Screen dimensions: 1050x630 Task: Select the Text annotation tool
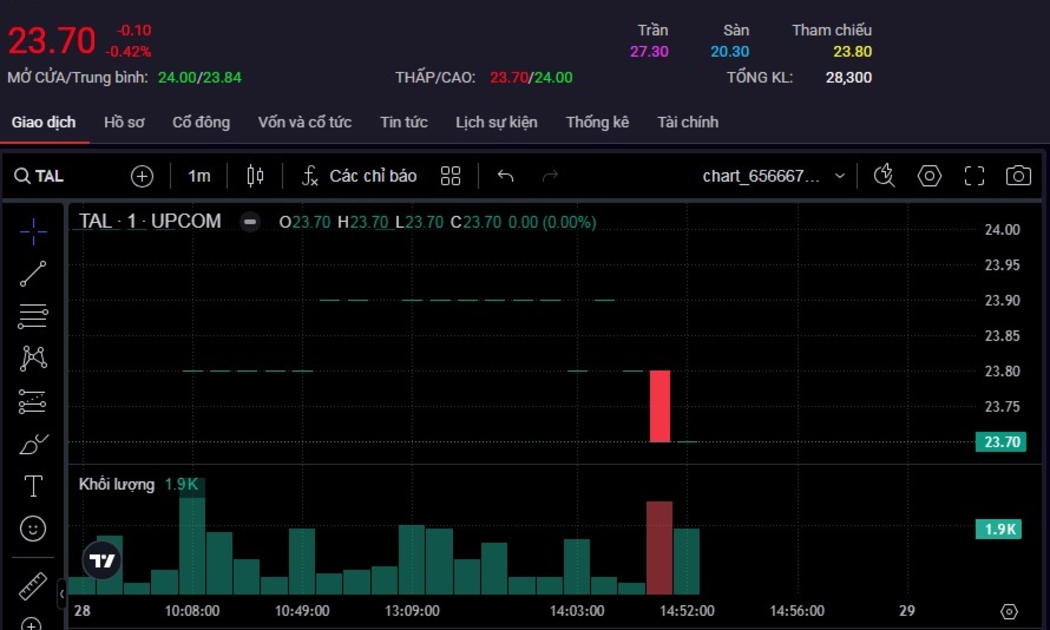(x=33, y=486)
